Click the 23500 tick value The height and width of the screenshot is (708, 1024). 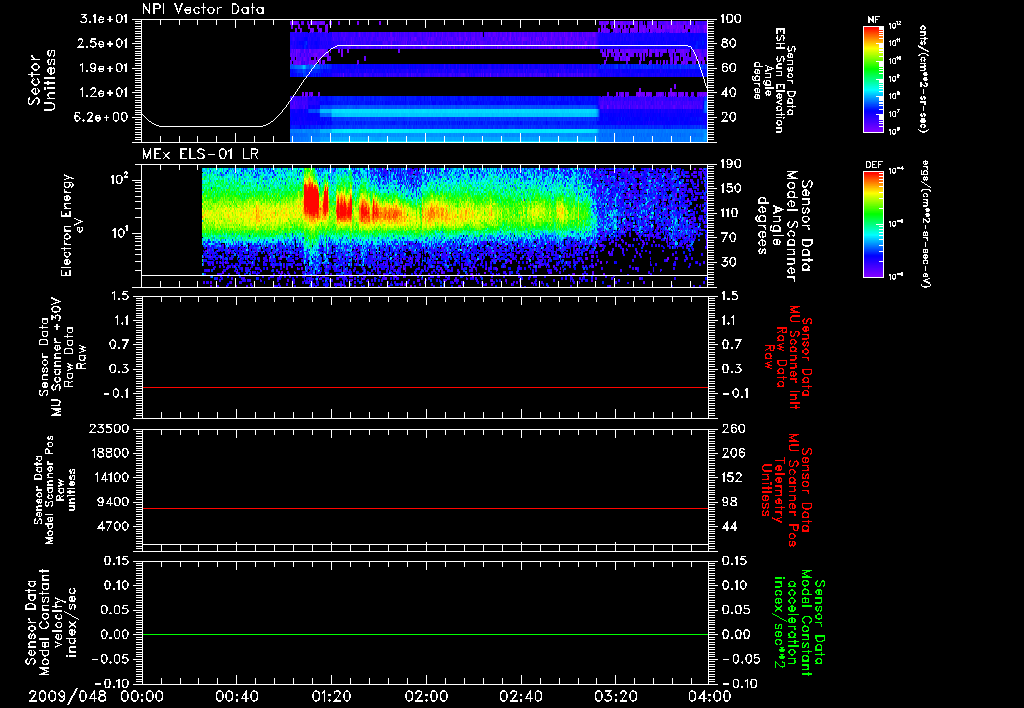click(x=108, y=429)
